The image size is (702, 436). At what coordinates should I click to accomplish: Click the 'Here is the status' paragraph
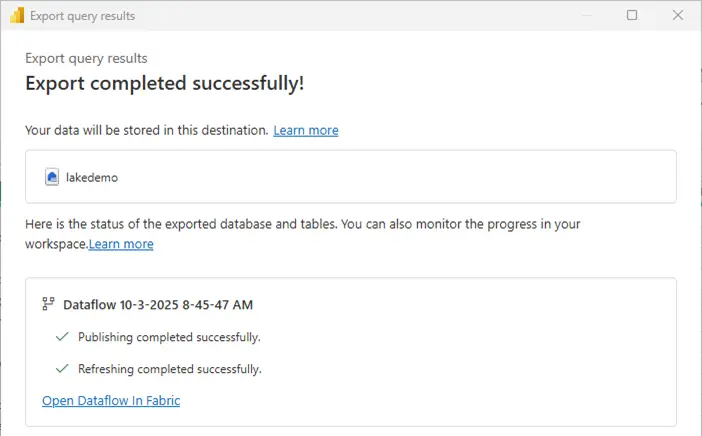[302, 225]
